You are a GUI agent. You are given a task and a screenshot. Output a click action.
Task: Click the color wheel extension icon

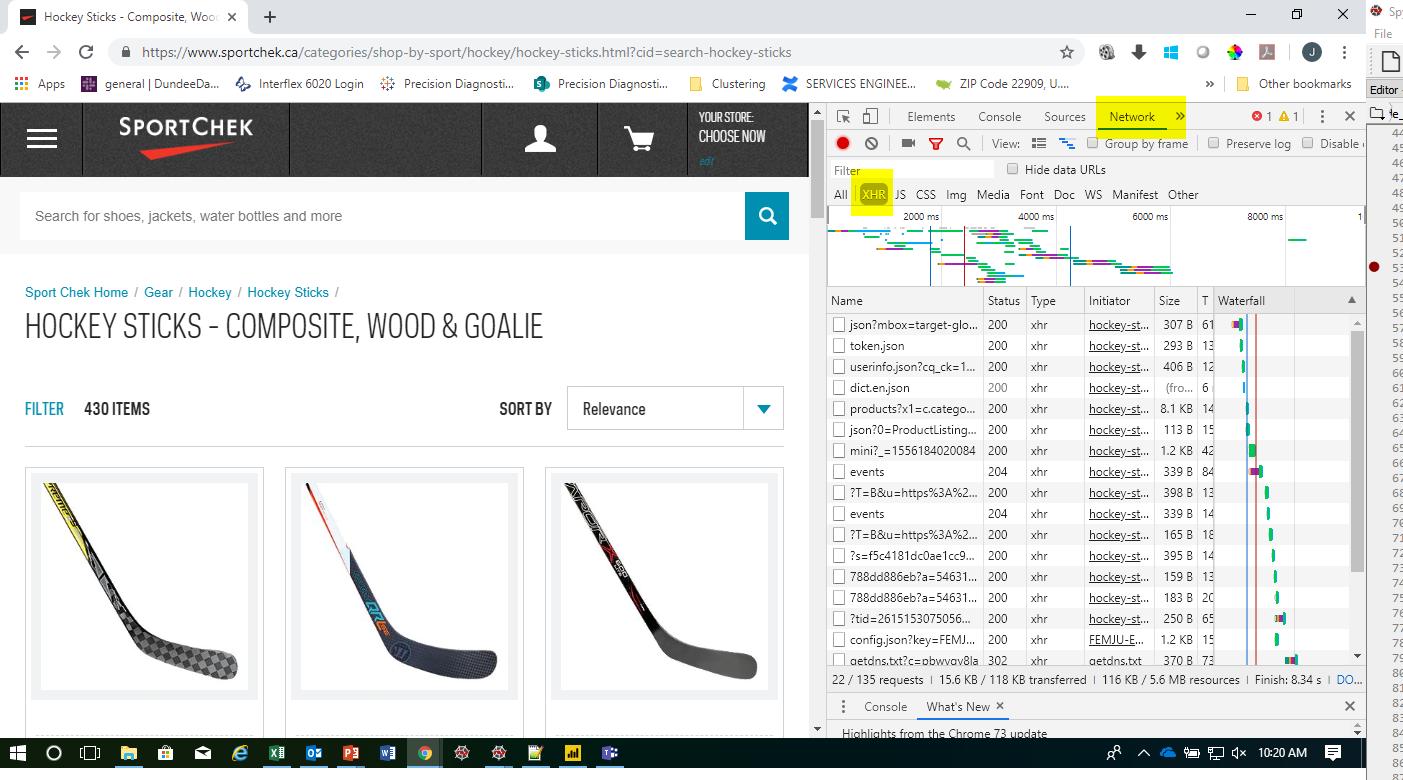(1235, 52)
